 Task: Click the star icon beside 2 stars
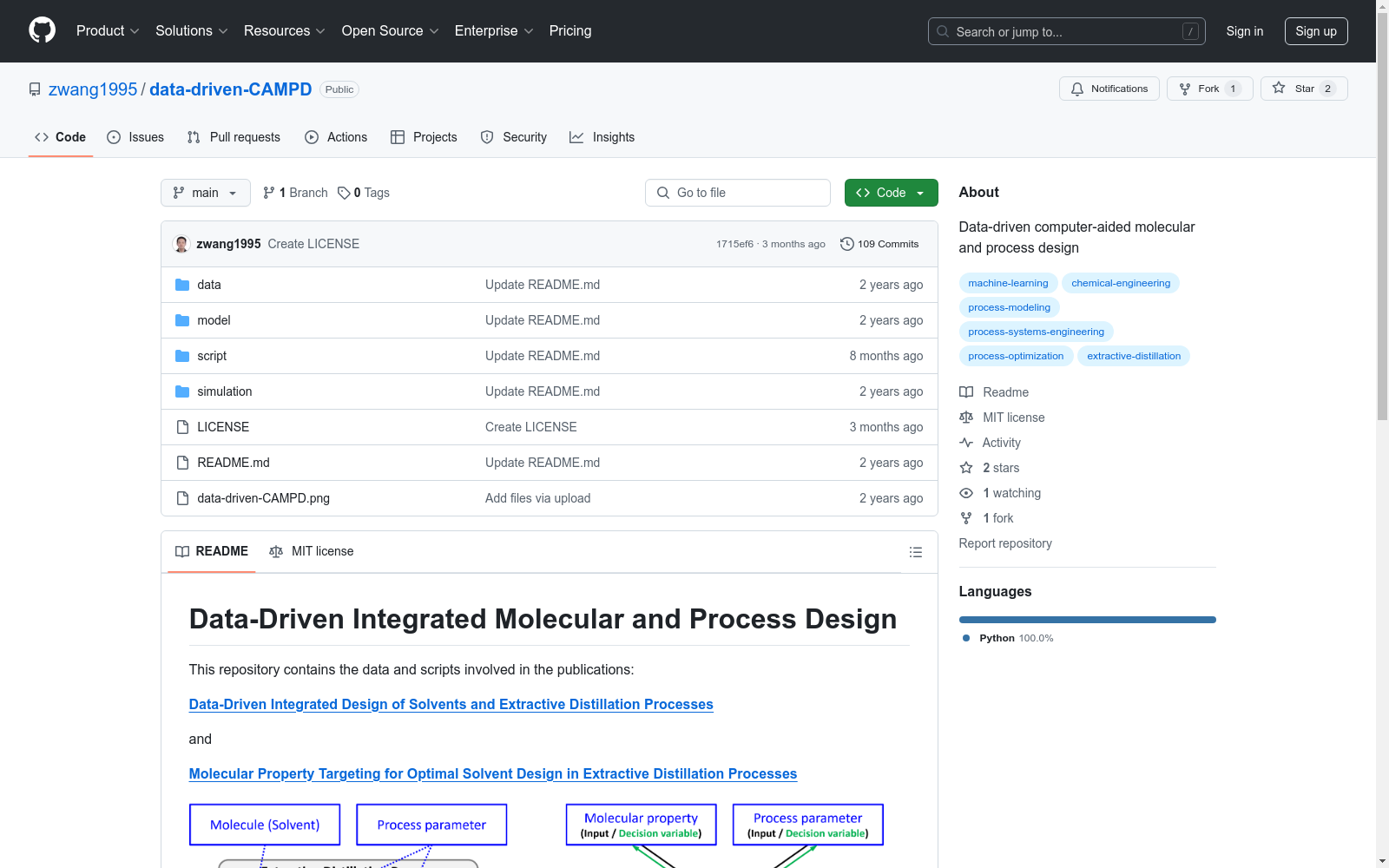[x=966, y=468]
